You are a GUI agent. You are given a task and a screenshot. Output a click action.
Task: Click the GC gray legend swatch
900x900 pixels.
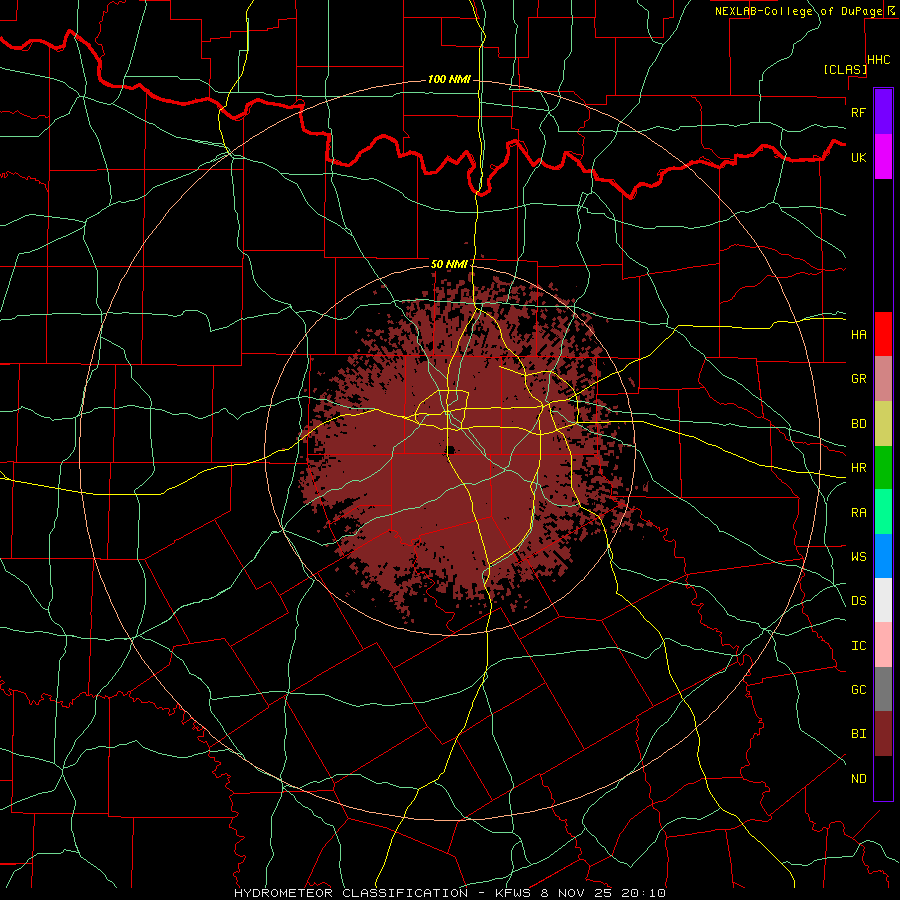883,689
